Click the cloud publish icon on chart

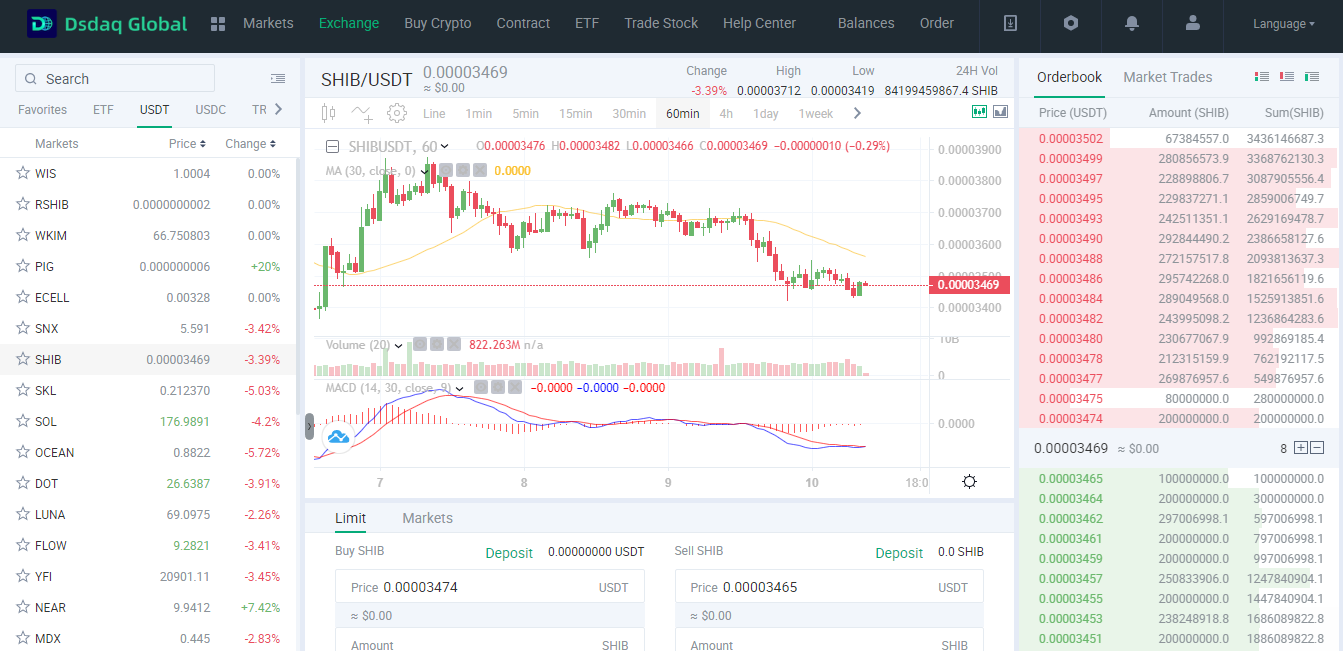point(337,437)
